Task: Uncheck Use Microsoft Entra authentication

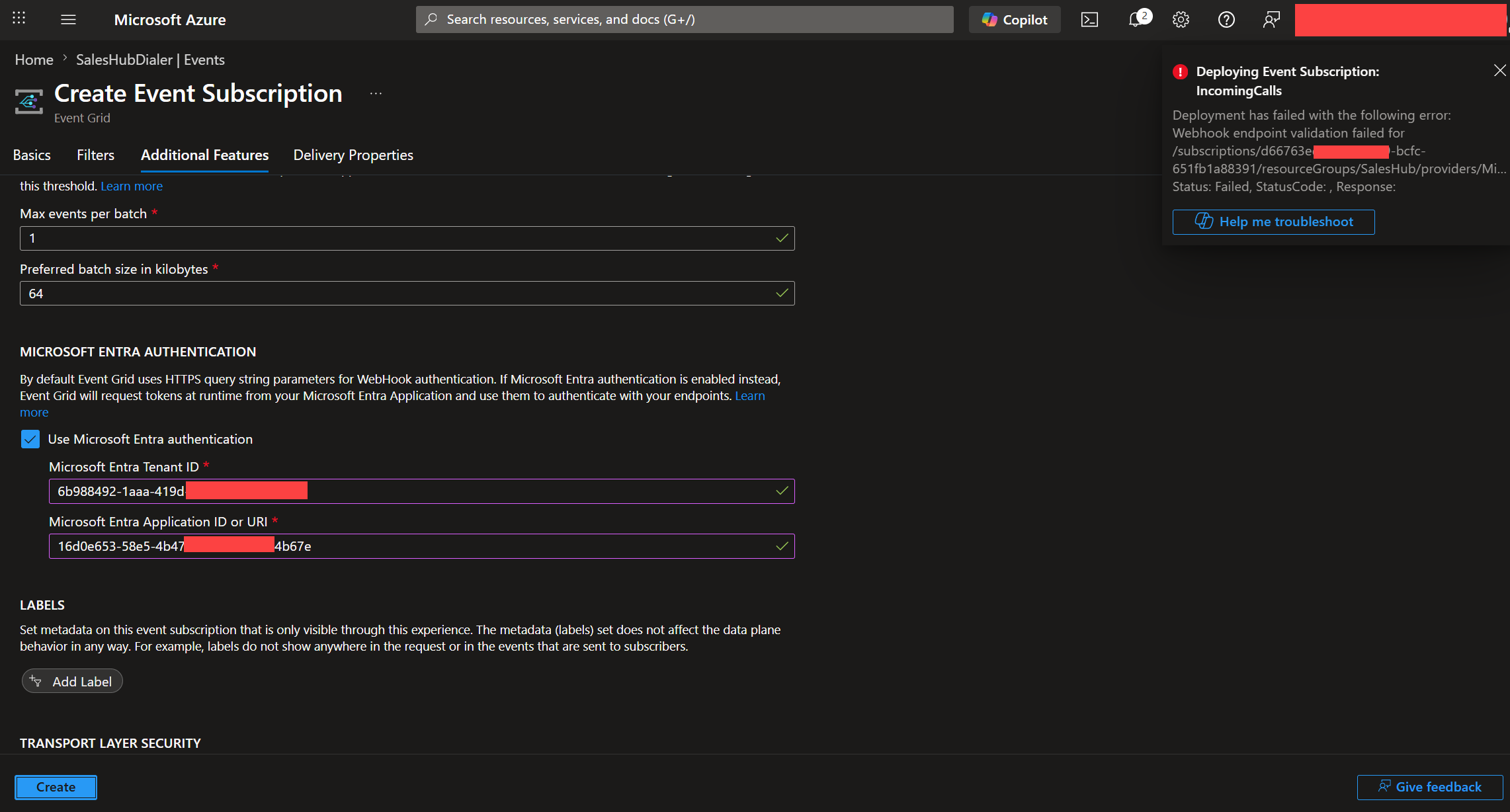Action: (30, 439)
